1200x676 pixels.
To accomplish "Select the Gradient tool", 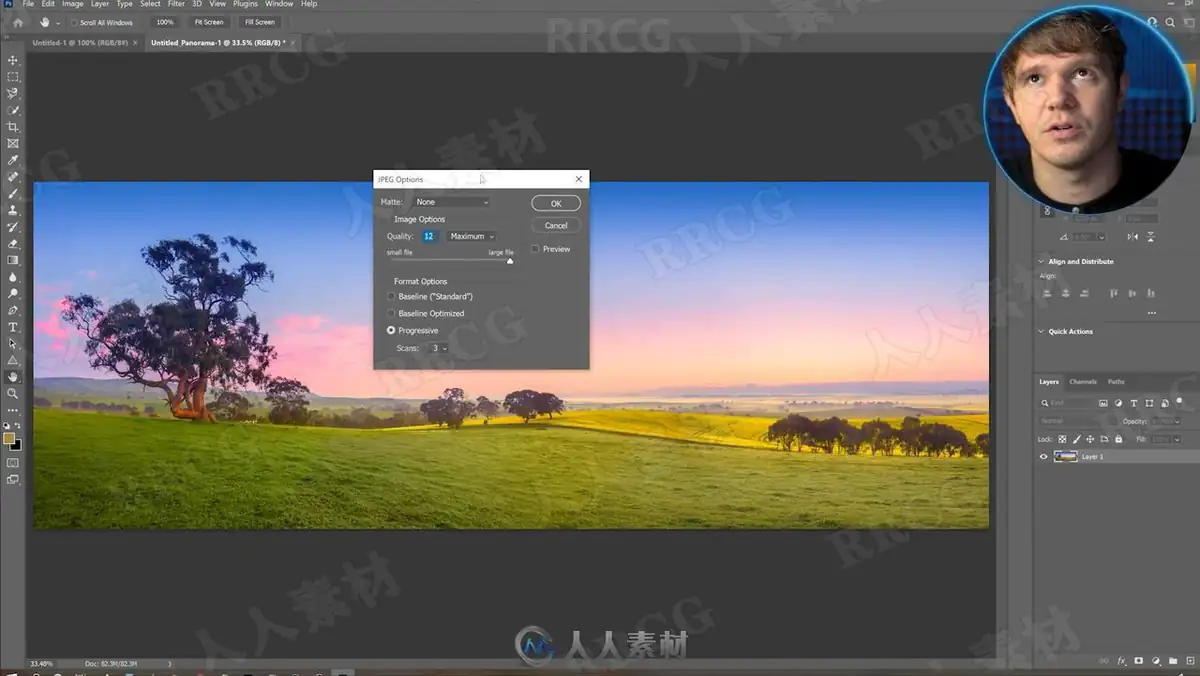I will click(x=13, y=260).
